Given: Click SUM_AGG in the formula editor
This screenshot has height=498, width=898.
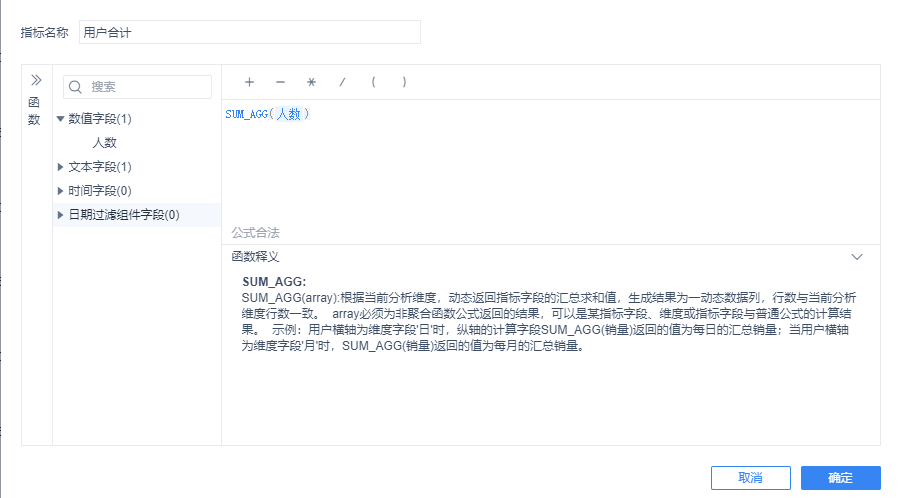Looking at the screenshot, I should click(247, 114).
